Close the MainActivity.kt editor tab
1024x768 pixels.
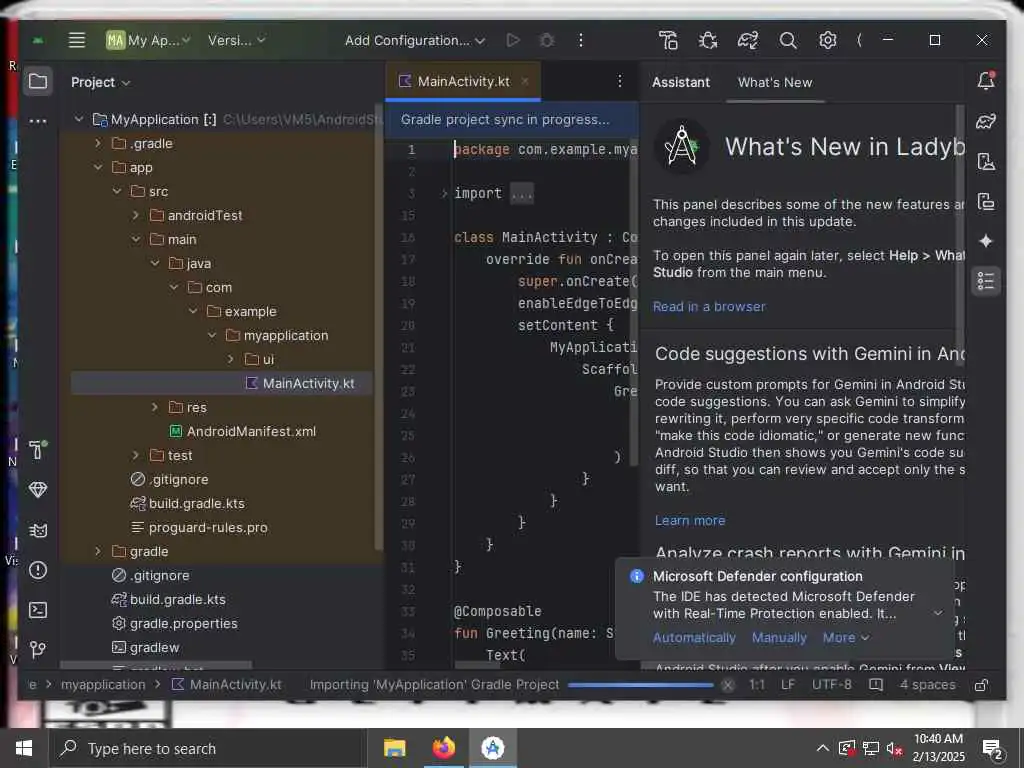point(525,82)
